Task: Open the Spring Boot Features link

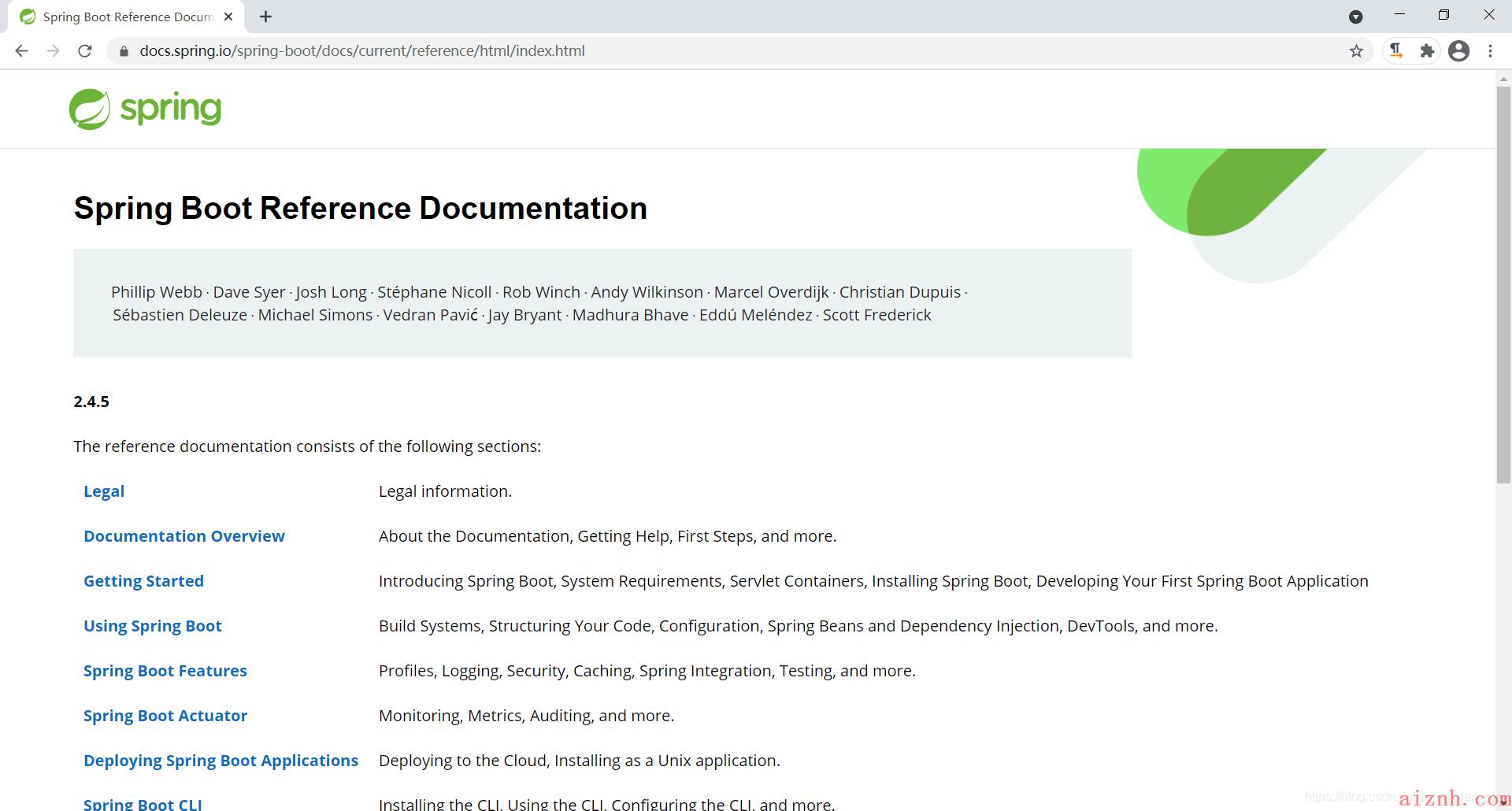Action: coord(165,671)
